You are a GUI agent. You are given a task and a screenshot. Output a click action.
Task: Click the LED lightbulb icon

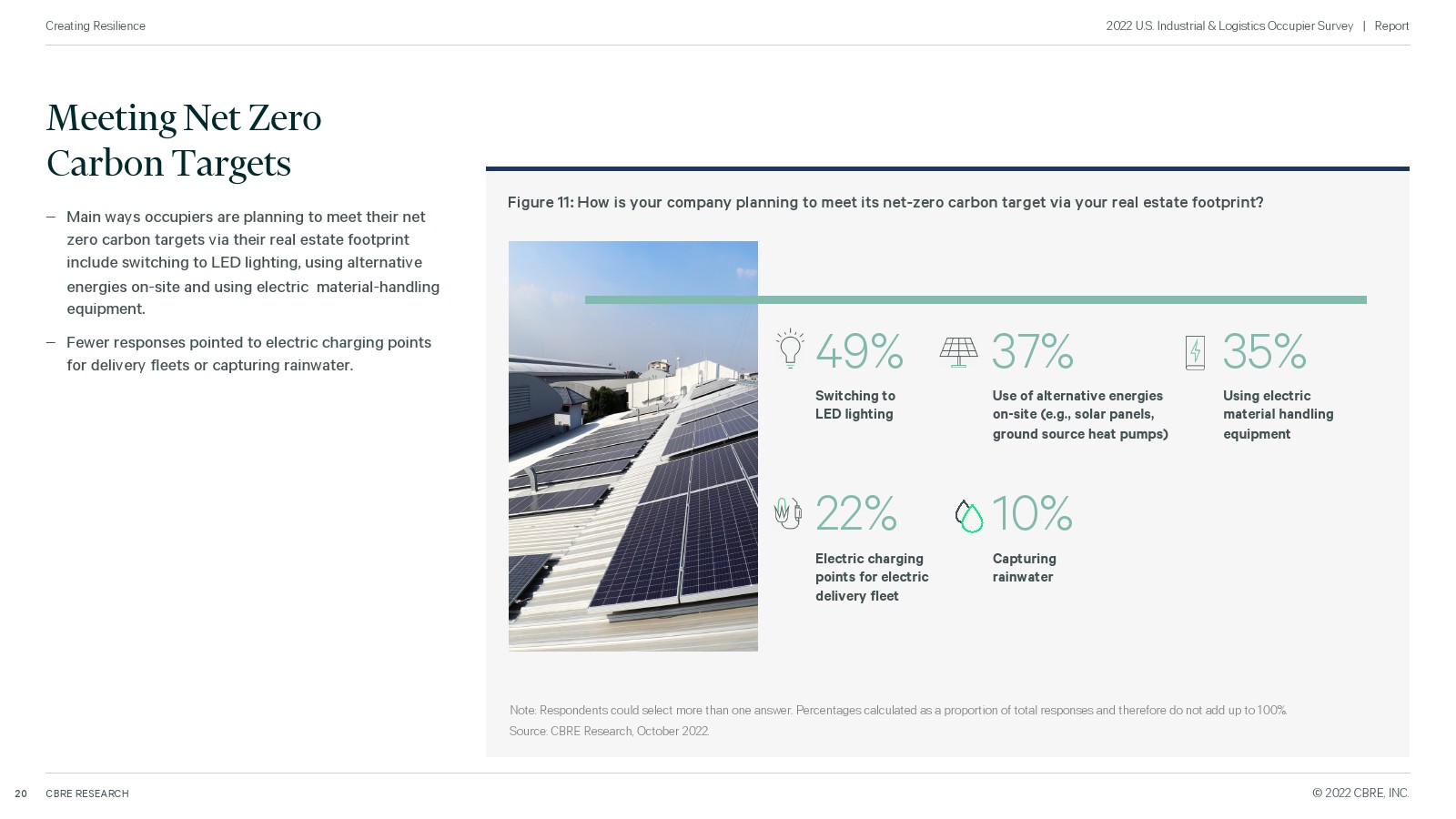point(790,349)
